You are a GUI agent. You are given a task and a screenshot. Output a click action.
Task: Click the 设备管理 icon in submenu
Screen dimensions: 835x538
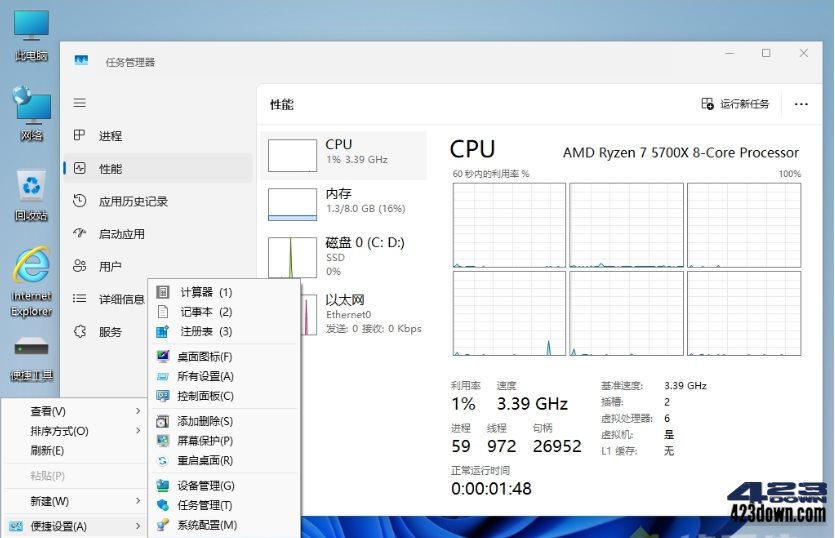tap(163, 485)
